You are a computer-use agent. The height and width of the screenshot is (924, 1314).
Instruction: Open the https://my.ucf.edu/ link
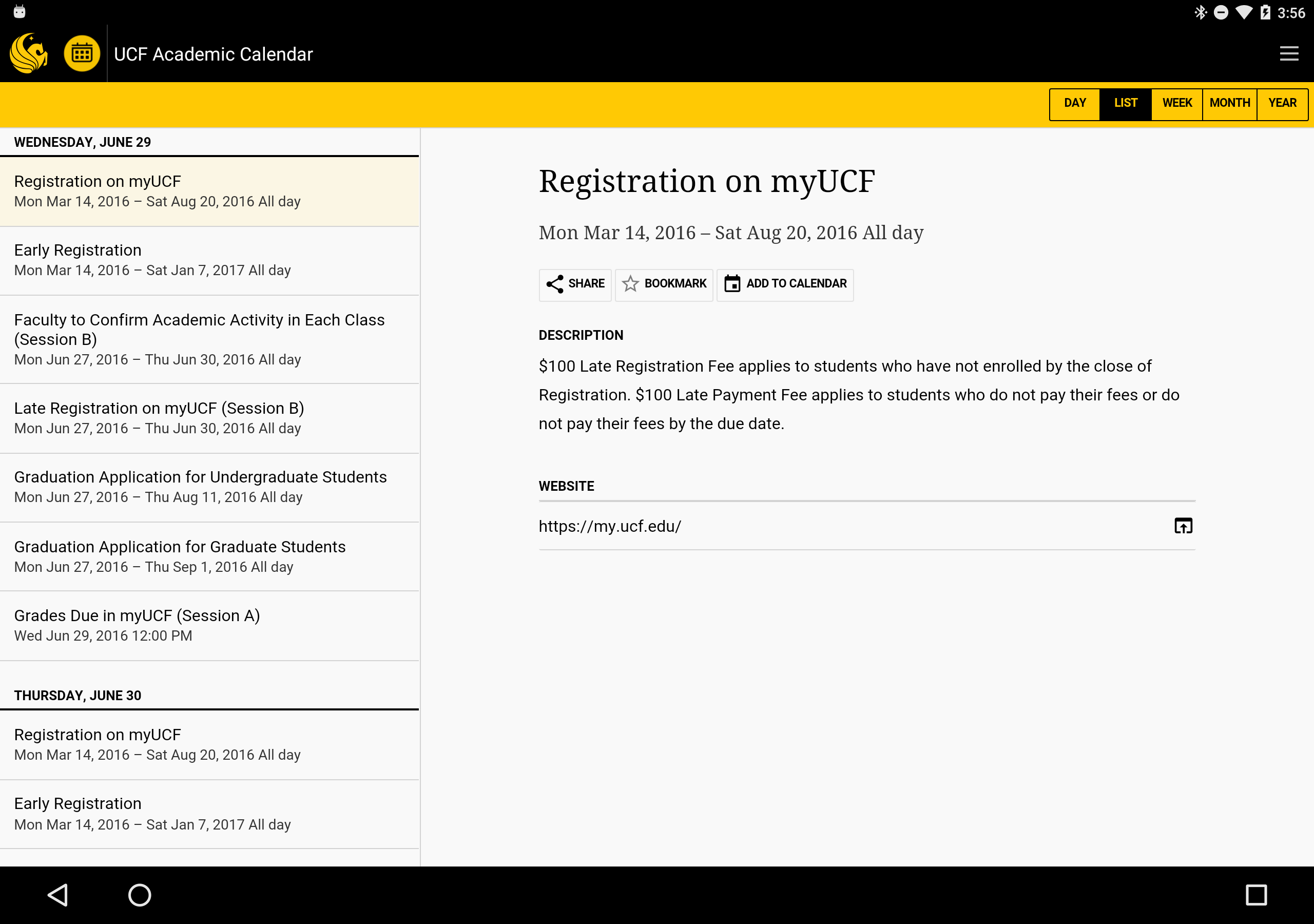pyautogui.click(x=610, y=526)
